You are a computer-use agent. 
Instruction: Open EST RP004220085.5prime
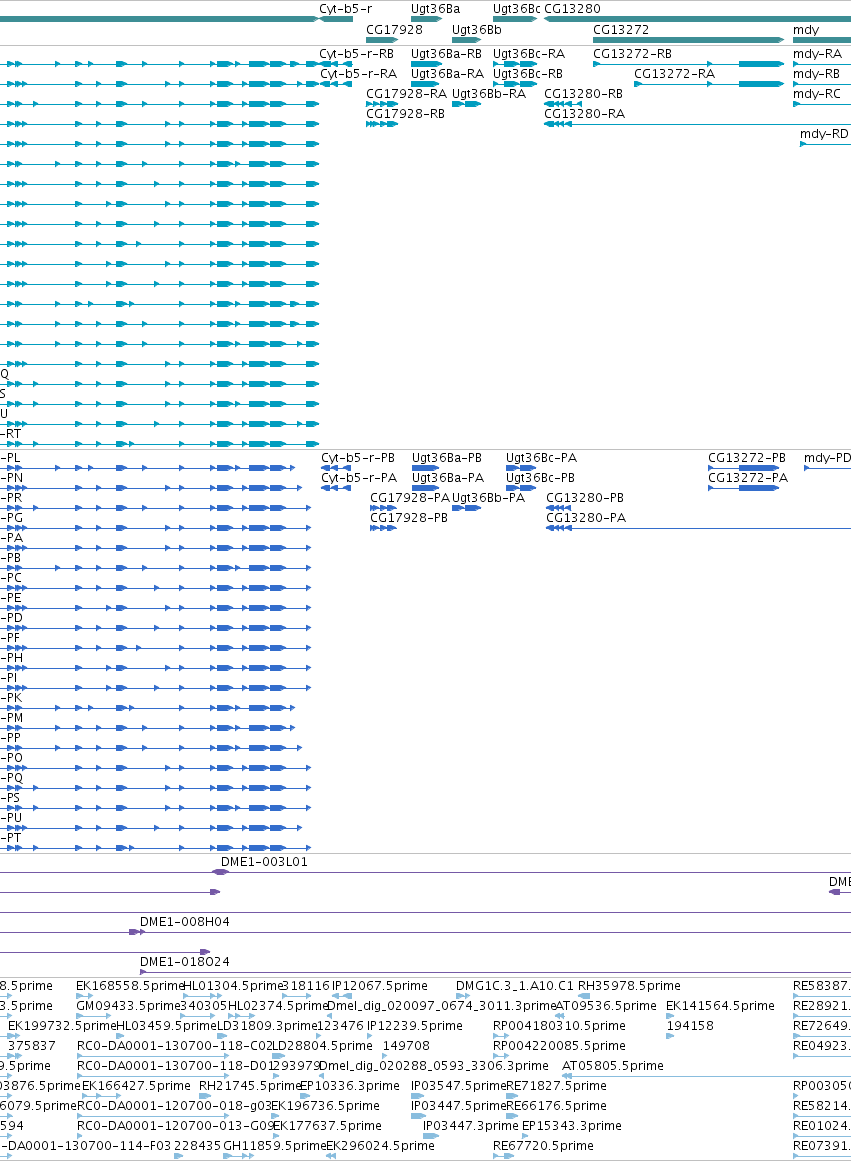coord(559,1046)
